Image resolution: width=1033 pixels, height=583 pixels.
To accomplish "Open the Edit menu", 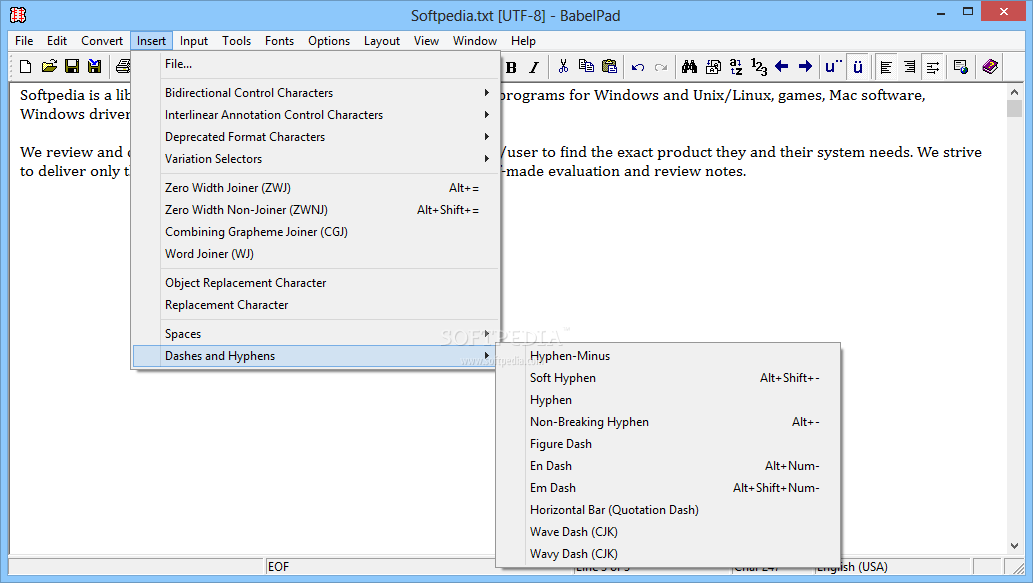I will (x=57, y=41).
